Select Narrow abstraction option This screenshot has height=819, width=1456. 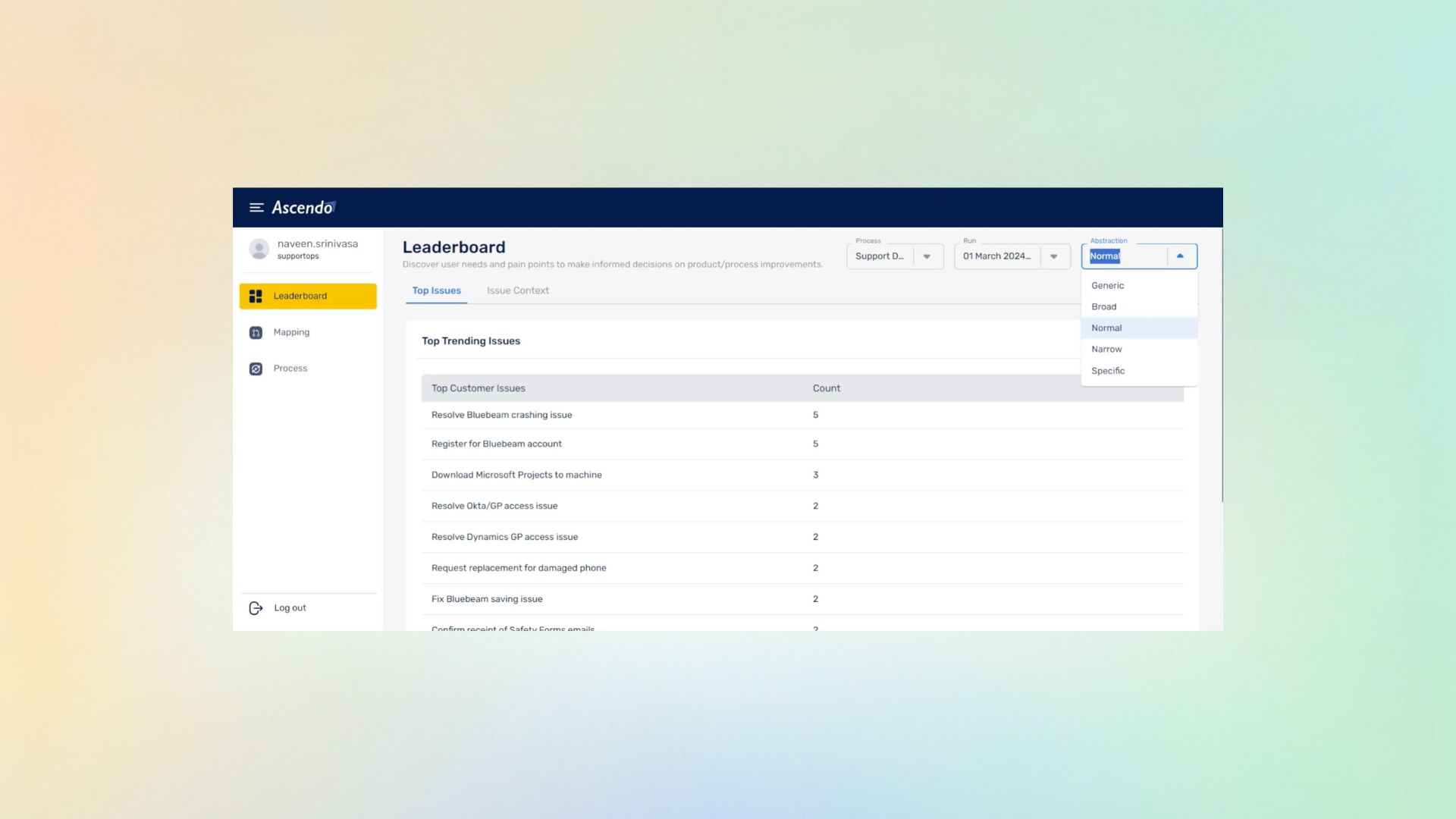1106,350
